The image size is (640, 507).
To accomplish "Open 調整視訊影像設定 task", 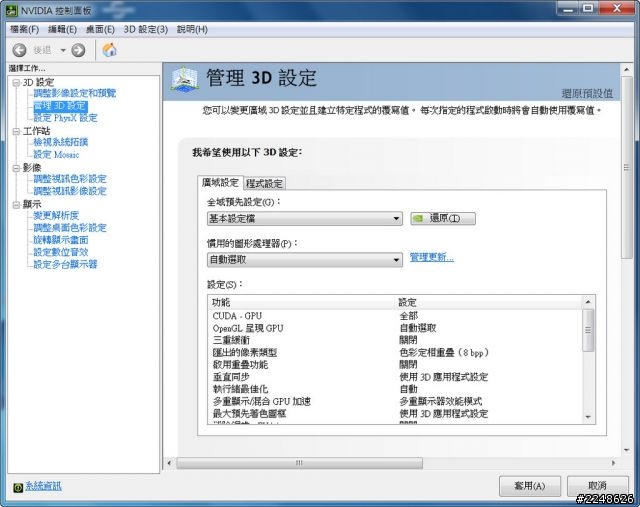I will point(69,191).
